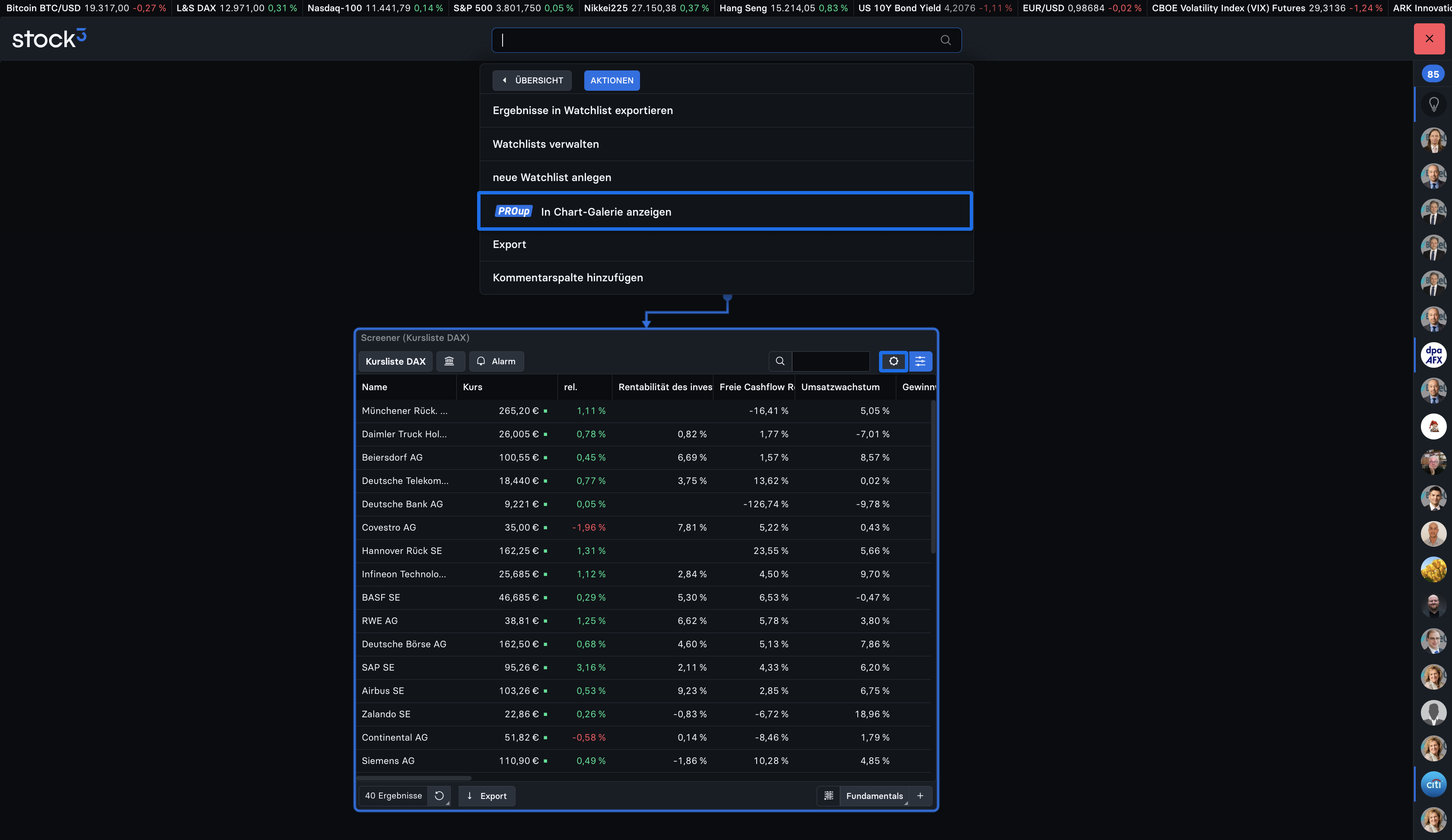Open the red-hat cartoon avatar in the sidebar
1452x840 pixels.
pos(1433,427)
